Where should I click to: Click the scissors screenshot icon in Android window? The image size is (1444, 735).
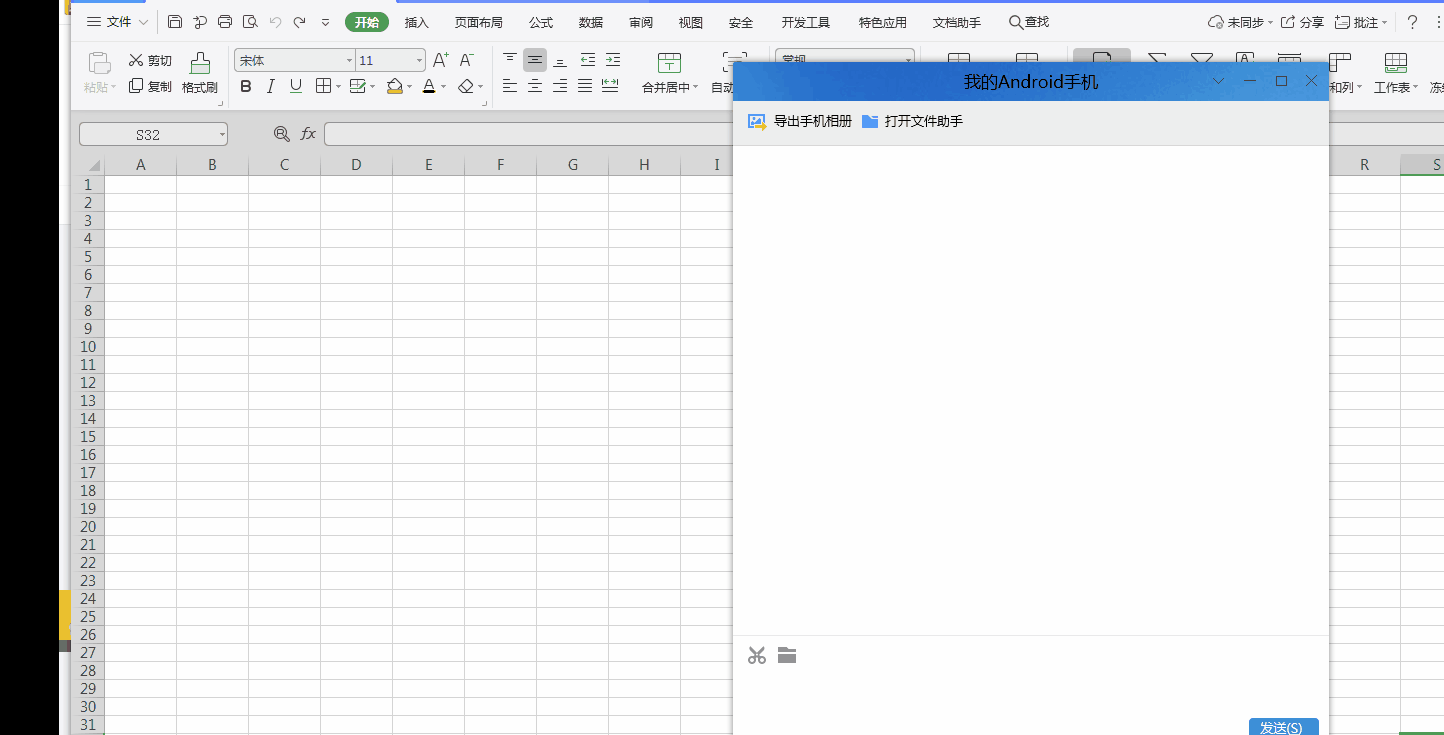tap(757, 656)
